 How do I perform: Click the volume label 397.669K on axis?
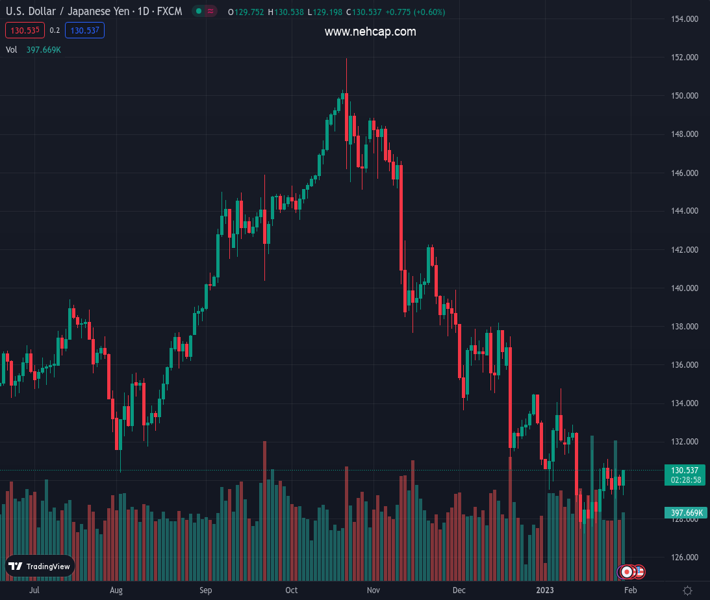[685, 513]
